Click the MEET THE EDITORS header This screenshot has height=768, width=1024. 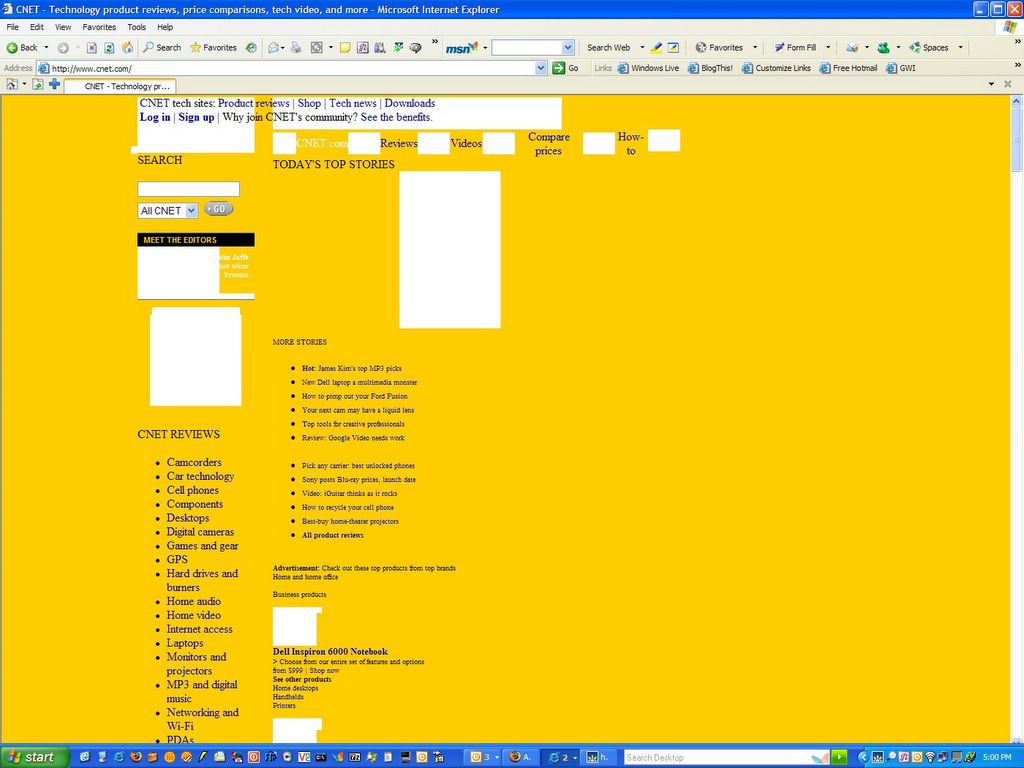(196, 240)
